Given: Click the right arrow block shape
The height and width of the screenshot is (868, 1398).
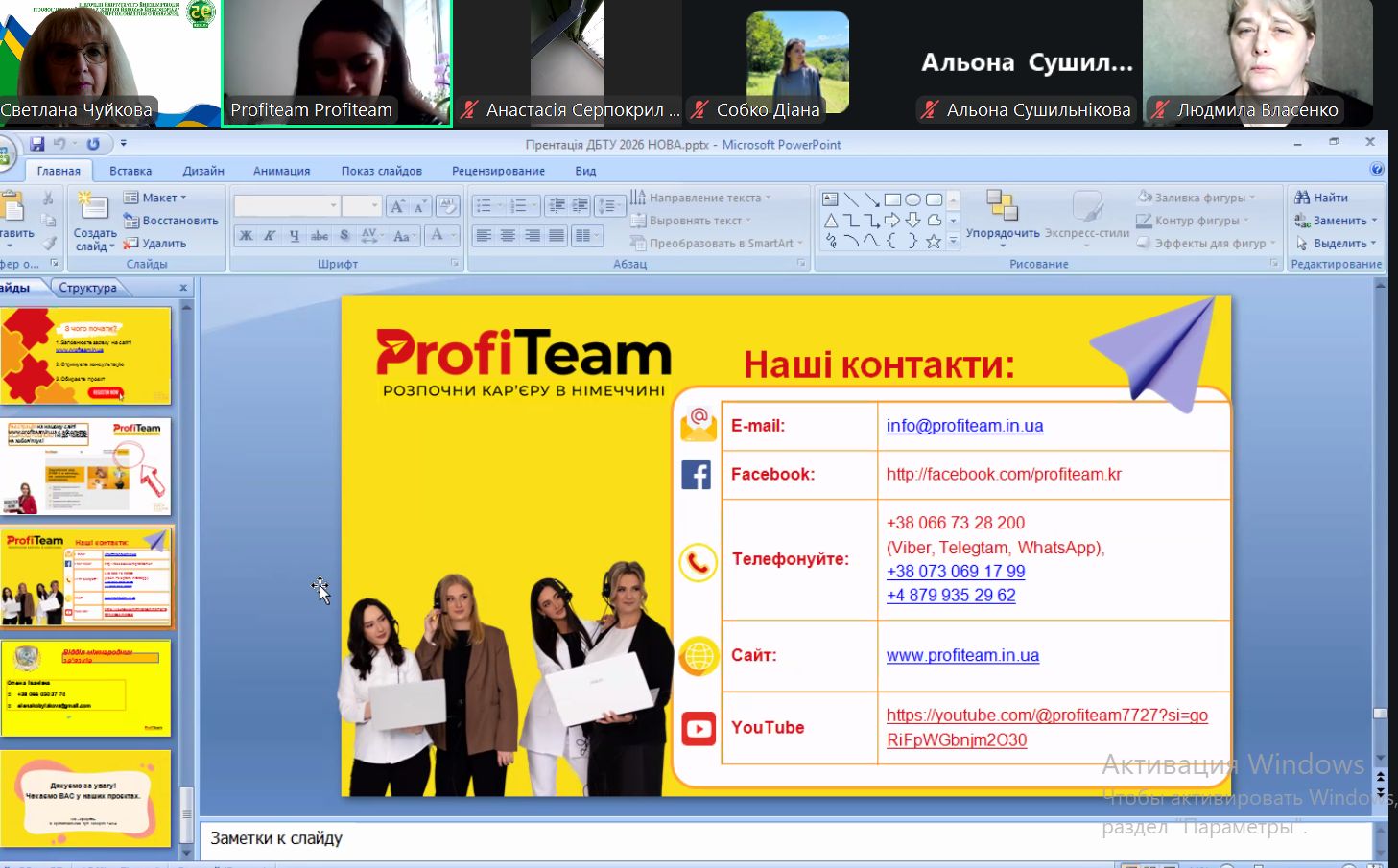Looking at the screenshot, I should 891,221.
